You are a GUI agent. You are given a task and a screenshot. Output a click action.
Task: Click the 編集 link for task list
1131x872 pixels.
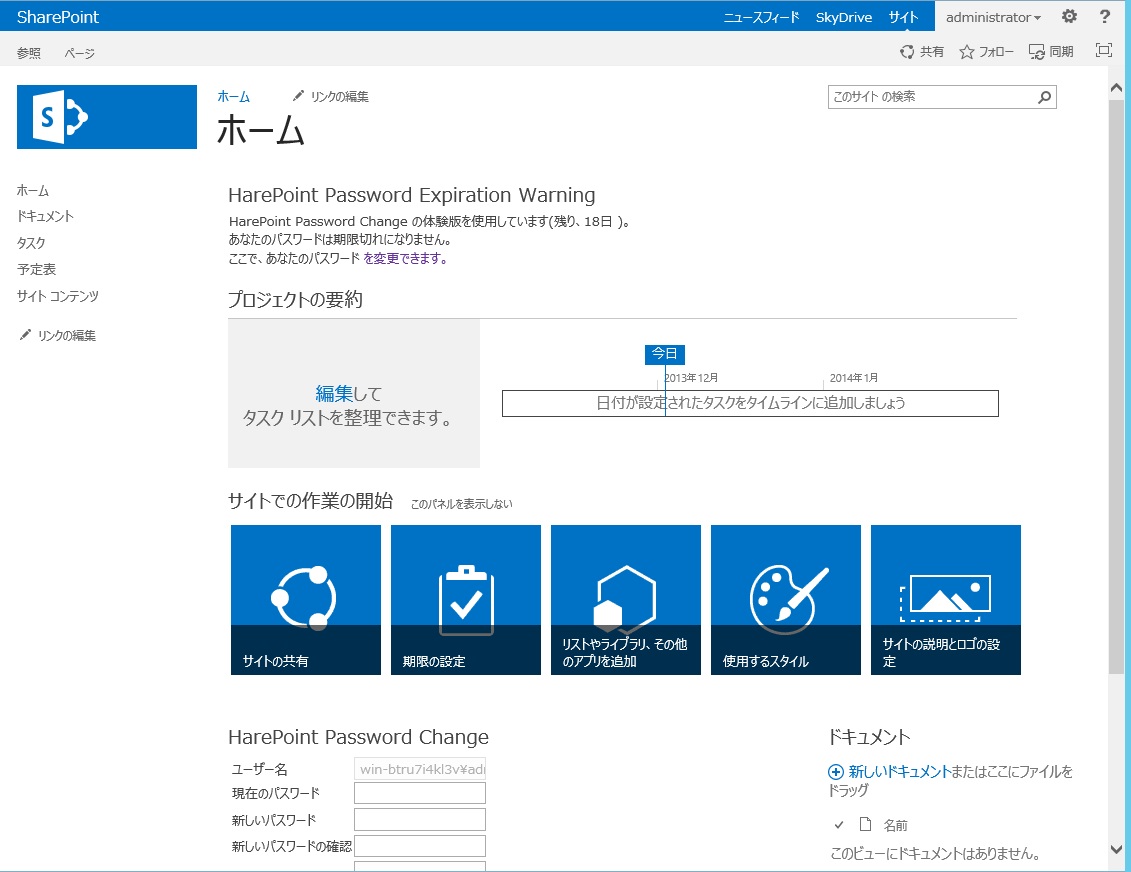pyautogui.click(x=334, y=393)
